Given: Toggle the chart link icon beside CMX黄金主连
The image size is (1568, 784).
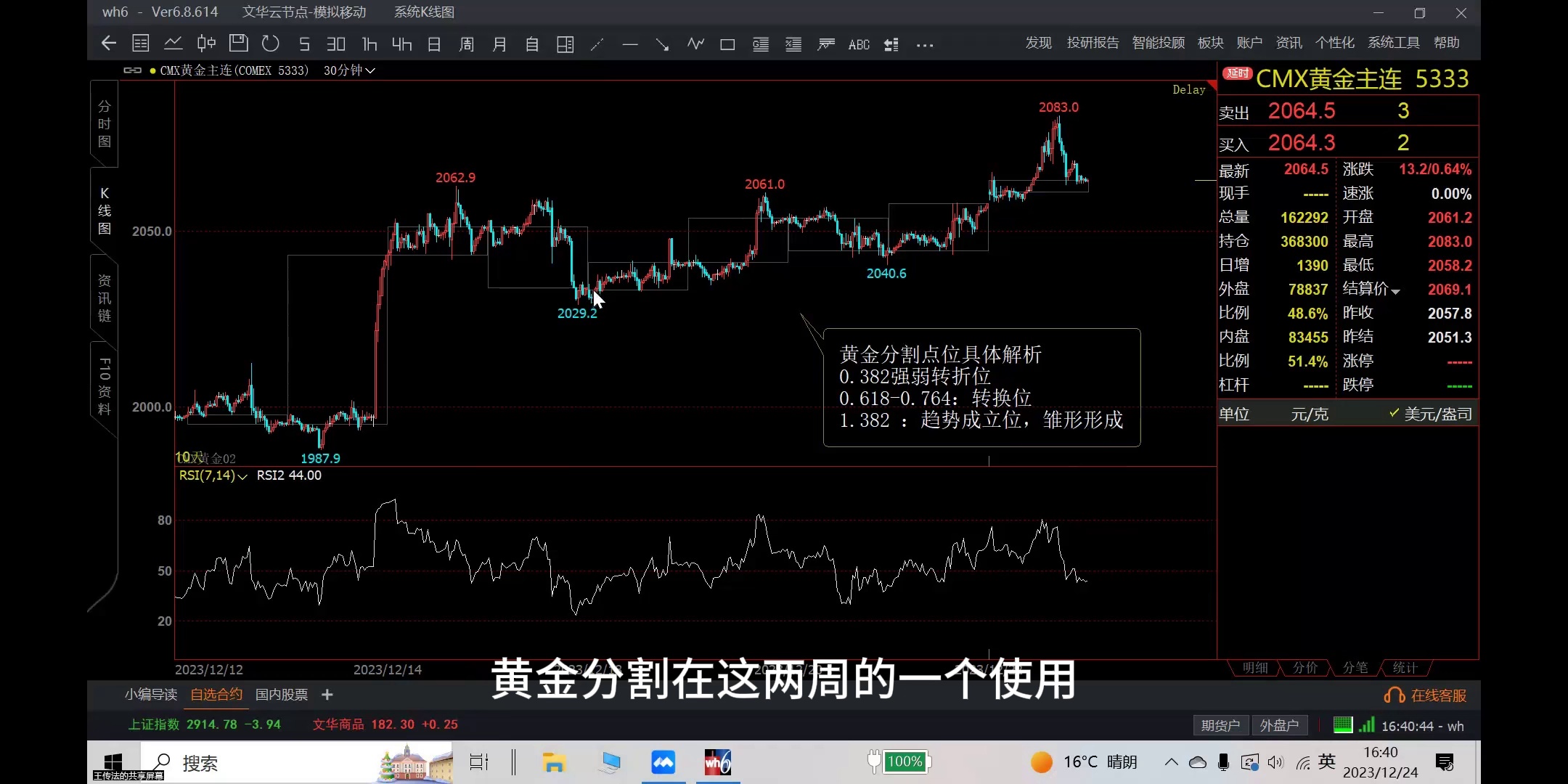Looking at the screenshot, I should 132,70.
